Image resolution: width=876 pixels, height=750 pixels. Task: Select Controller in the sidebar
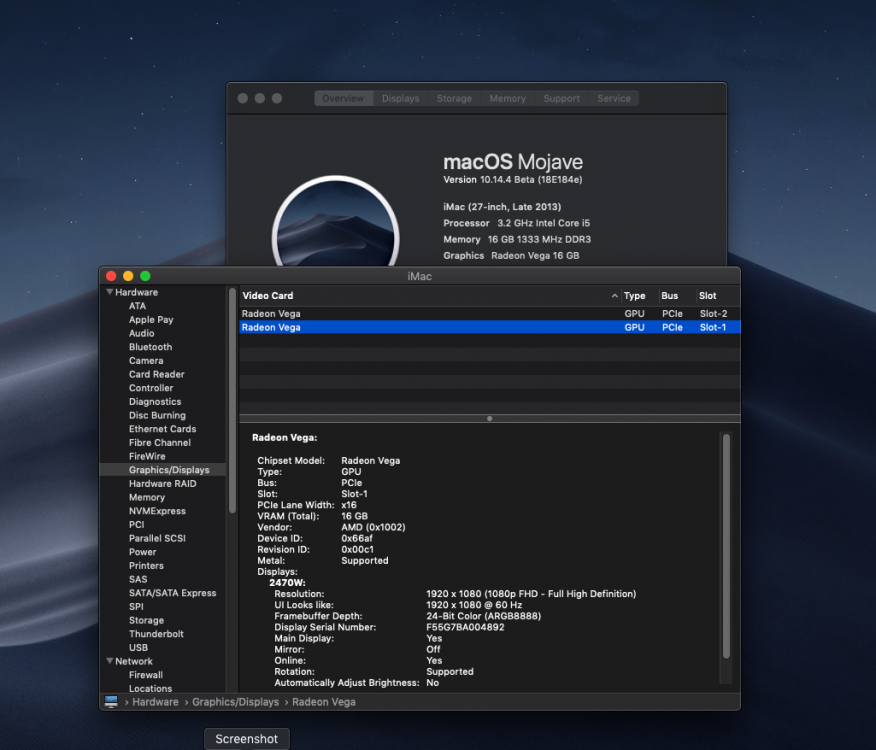pos(151,388)
